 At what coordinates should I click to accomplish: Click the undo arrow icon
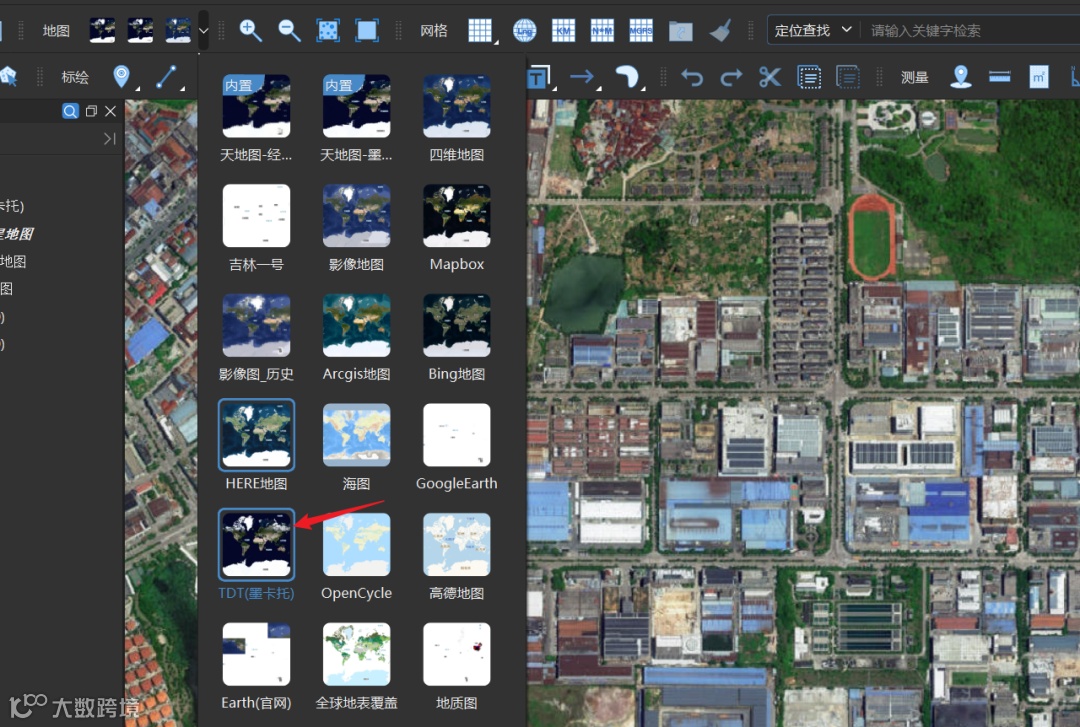point(692,77)
